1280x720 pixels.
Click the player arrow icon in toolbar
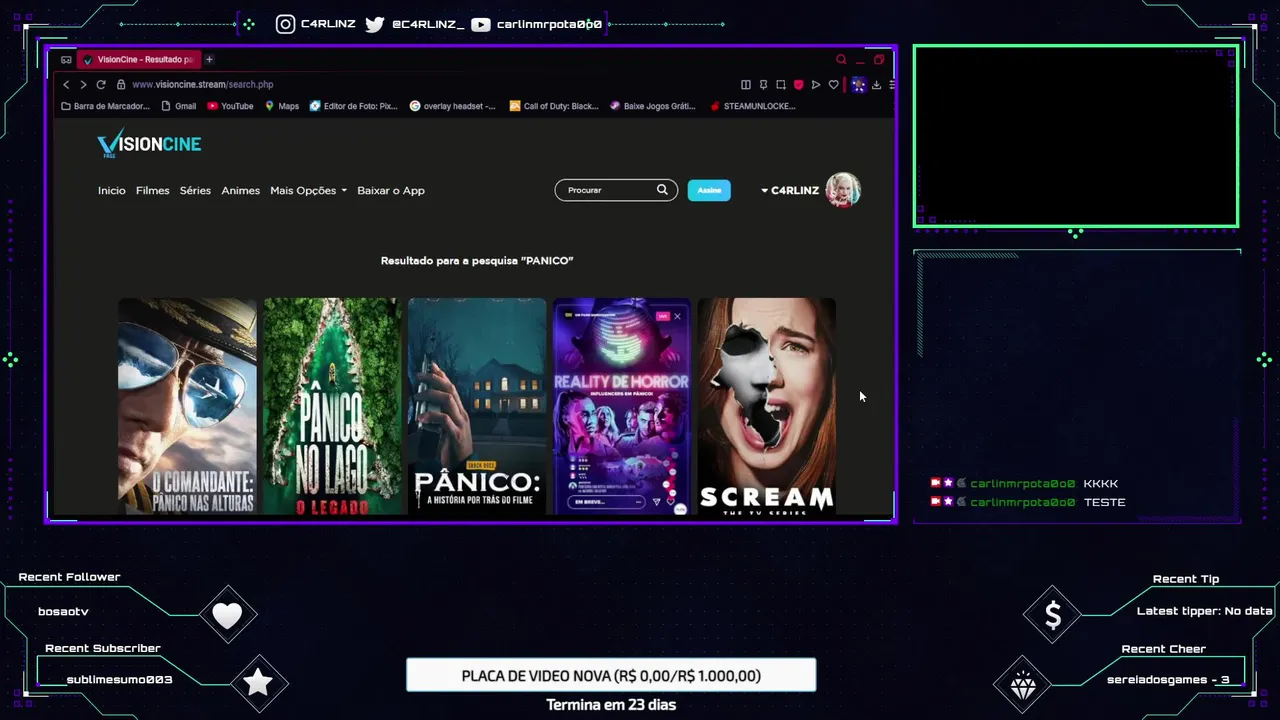pos(816,85)
